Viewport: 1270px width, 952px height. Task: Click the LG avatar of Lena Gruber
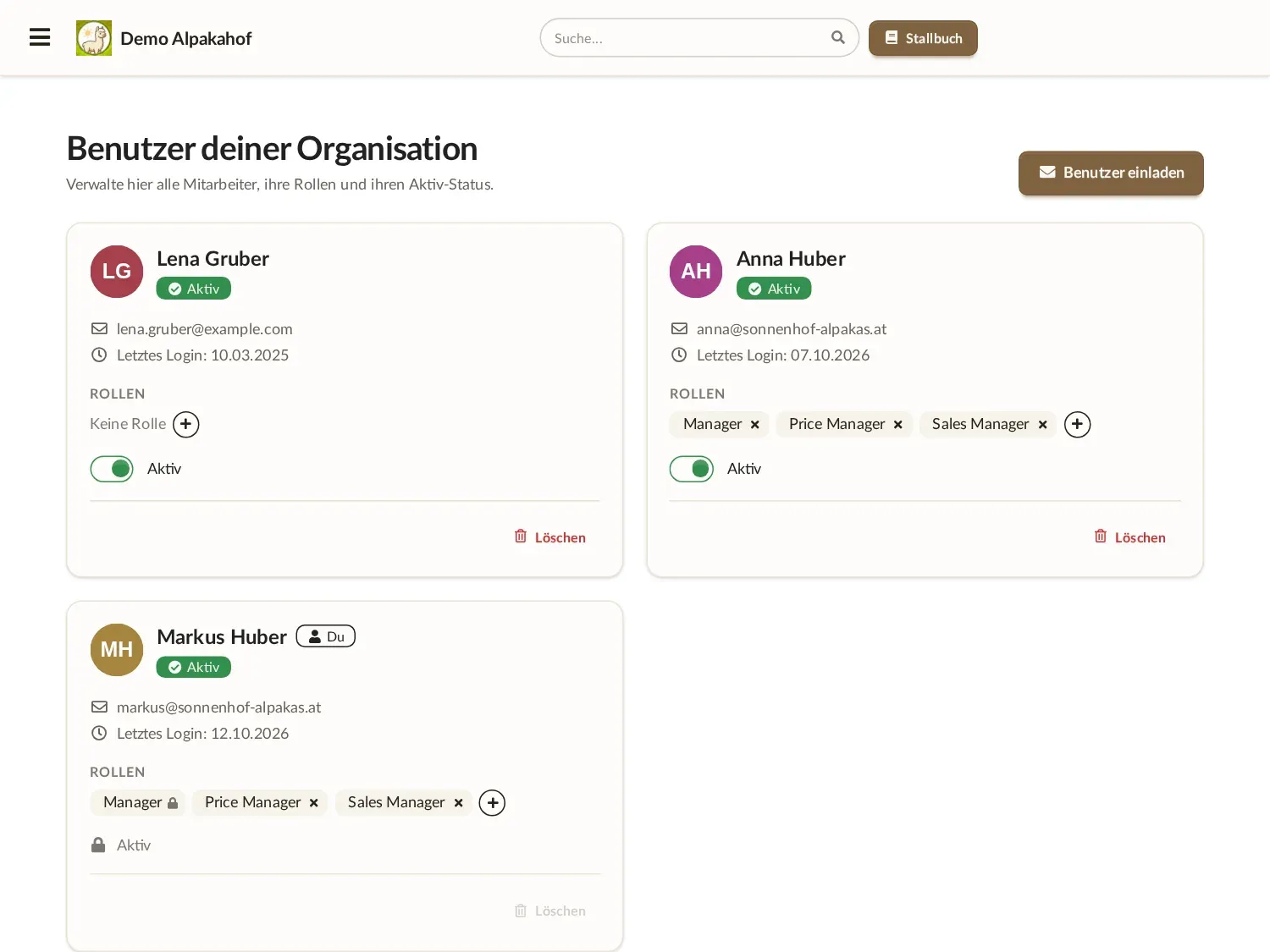tap(117, 272)
